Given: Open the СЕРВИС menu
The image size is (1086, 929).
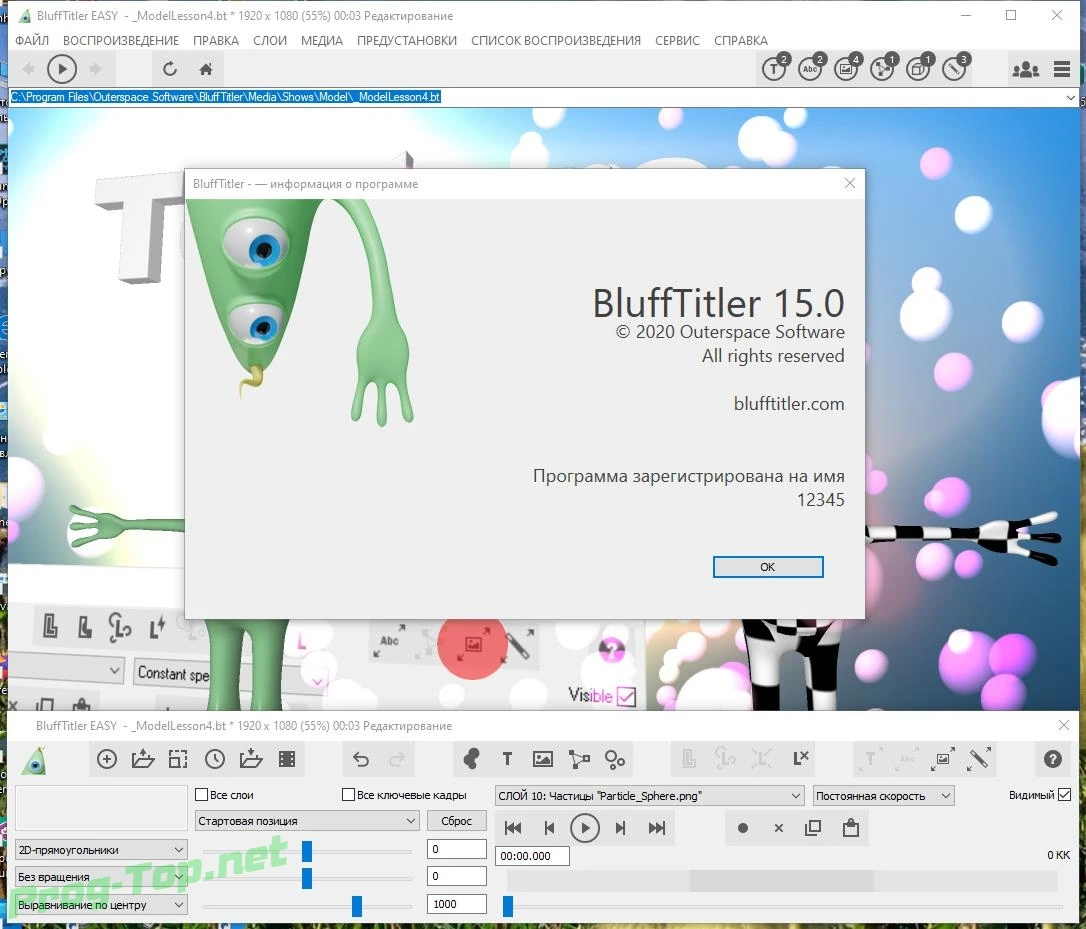Looking at the screenshot, I should point(677,41).
